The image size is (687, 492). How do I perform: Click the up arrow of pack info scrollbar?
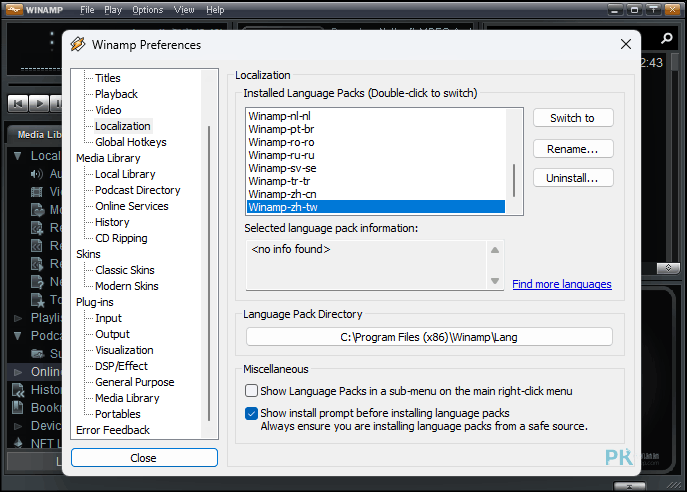[x=495, y=250]
